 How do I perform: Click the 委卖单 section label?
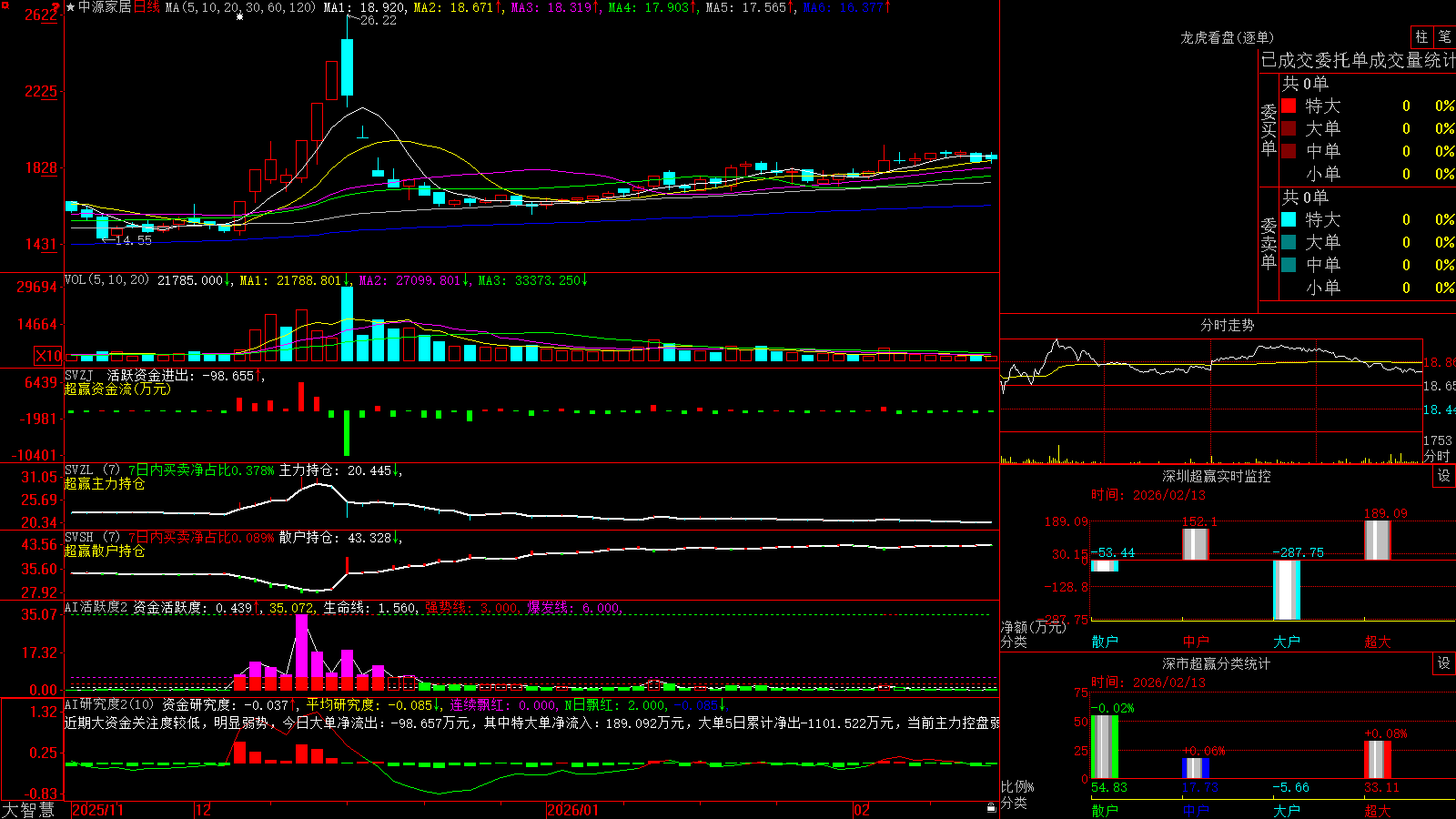[1269, 243]
